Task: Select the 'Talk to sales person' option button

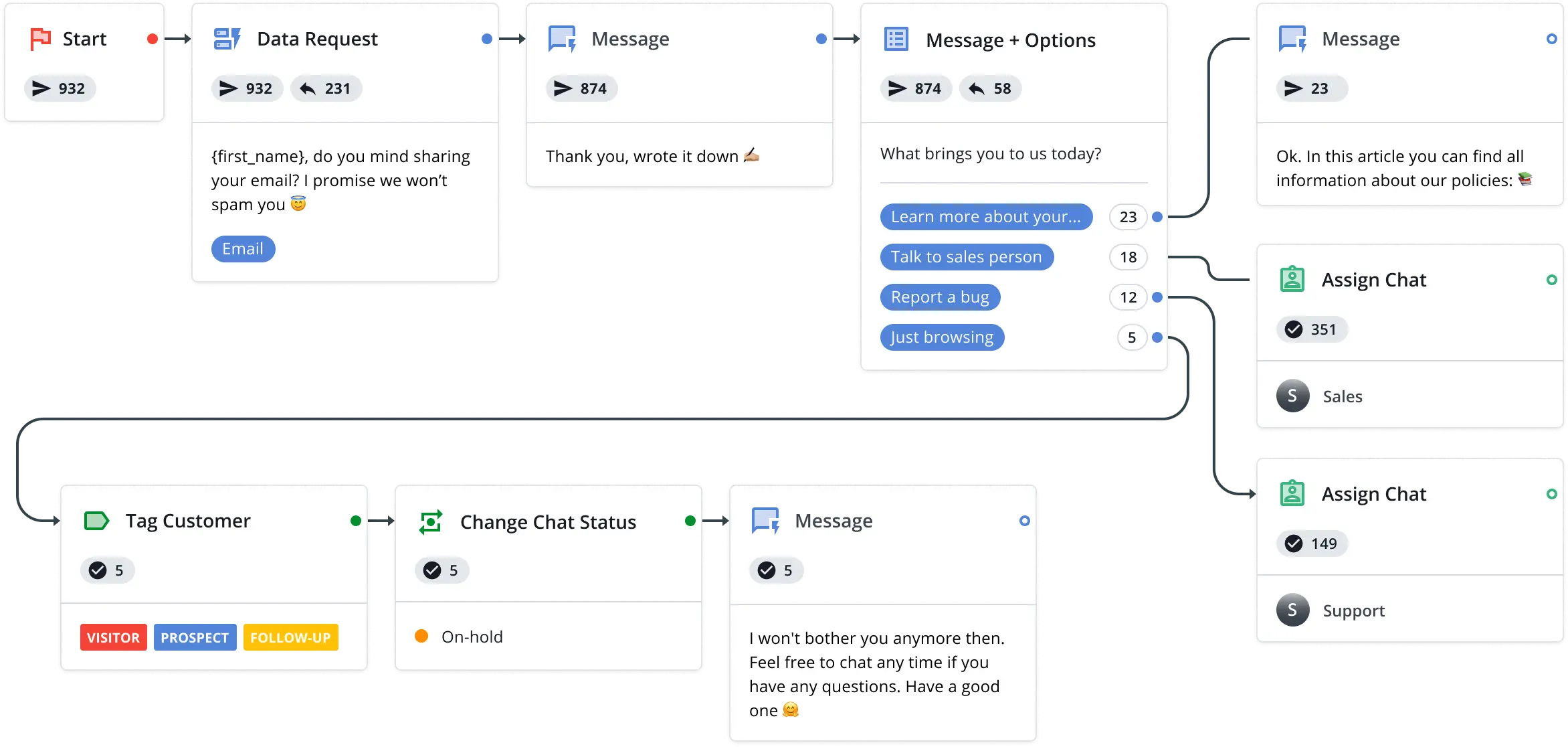Action: tap(965, 257)
